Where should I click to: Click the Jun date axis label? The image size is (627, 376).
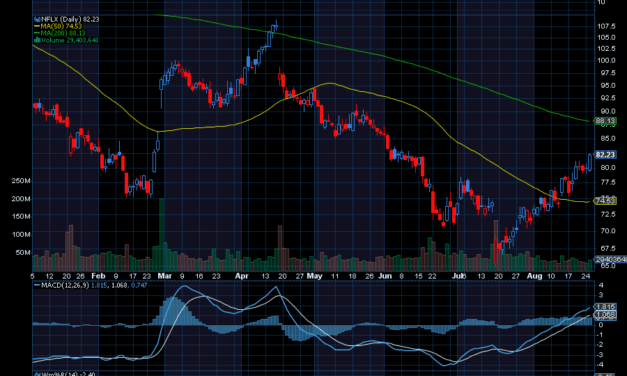385,276
